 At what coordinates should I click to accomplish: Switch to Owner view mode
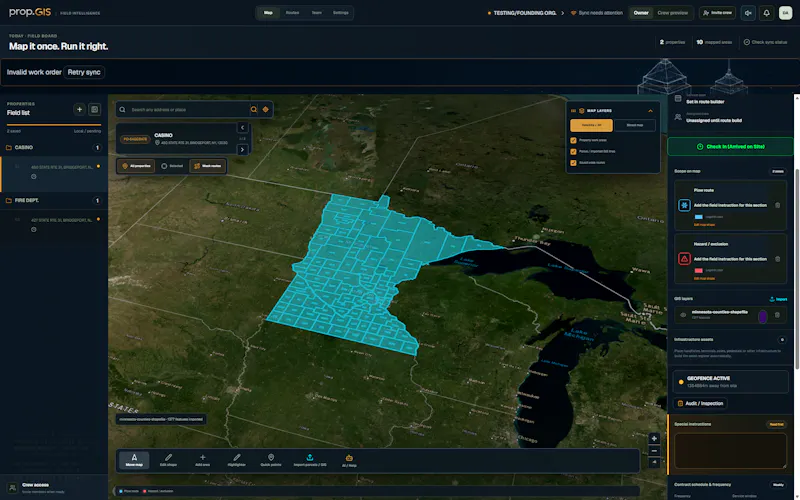pos(641,13)
